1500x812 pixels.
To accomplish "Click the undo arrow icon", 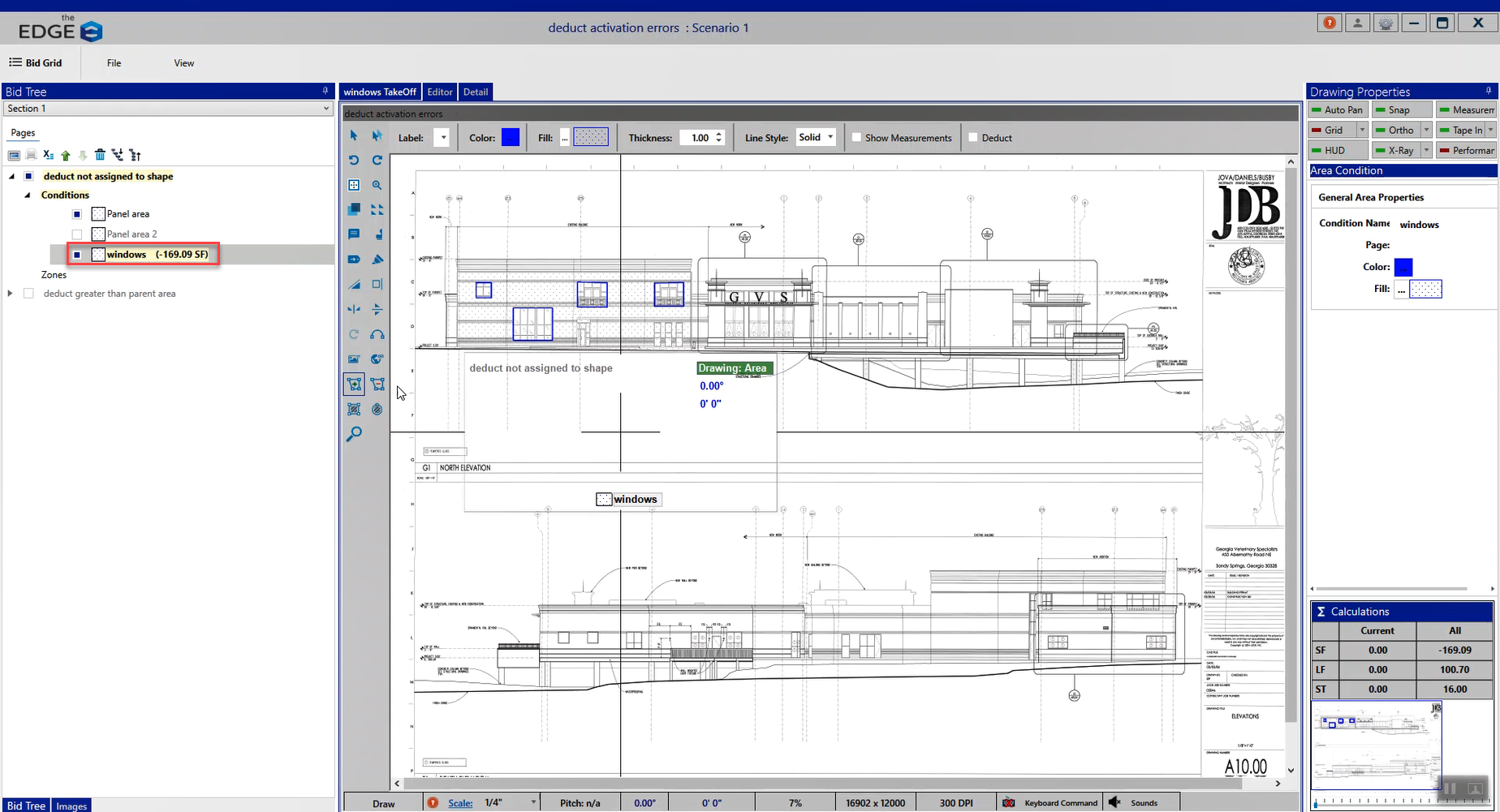I will tap(354, 161).
